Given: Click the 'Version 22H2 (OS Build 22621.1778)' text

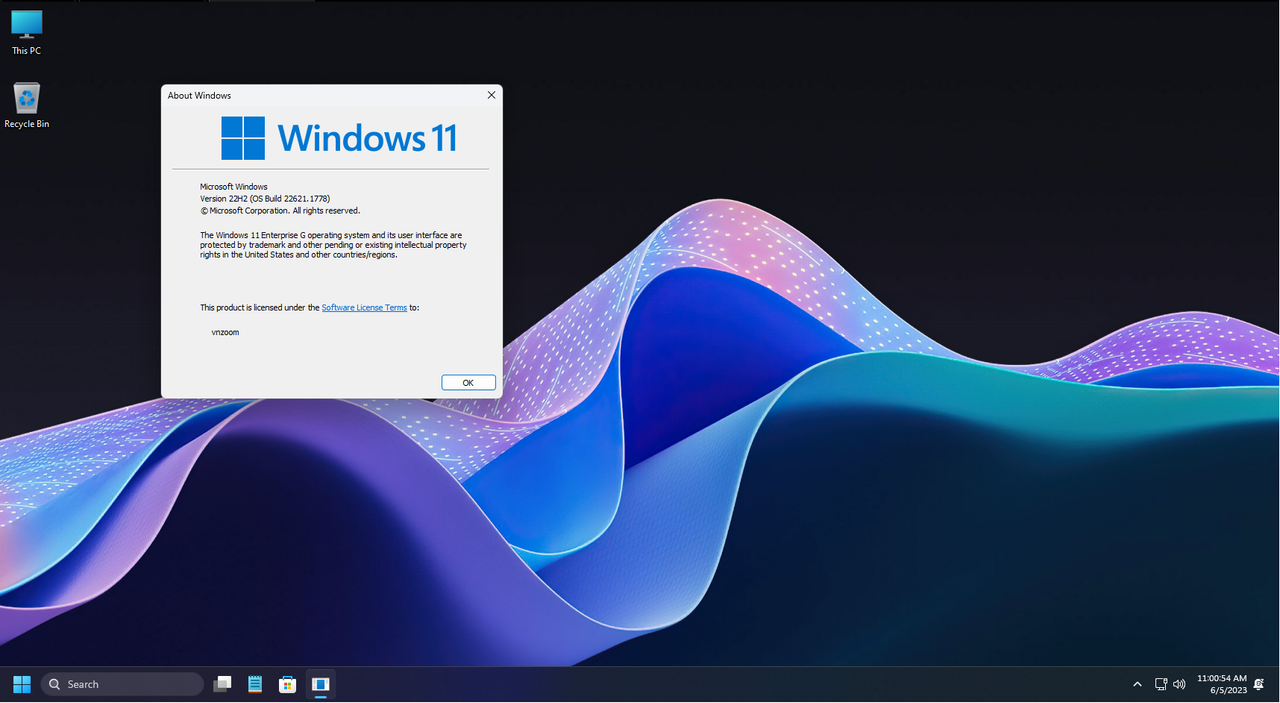Looking at the screenshot, I should point(265,199).
